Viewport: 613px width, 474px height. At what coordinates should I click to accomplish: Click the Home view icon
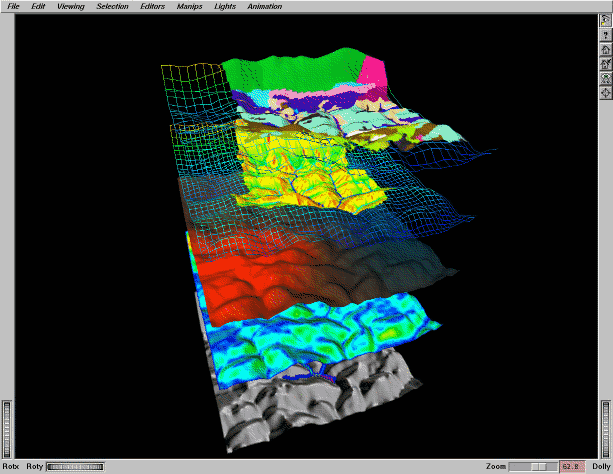(x=605, y=49)
